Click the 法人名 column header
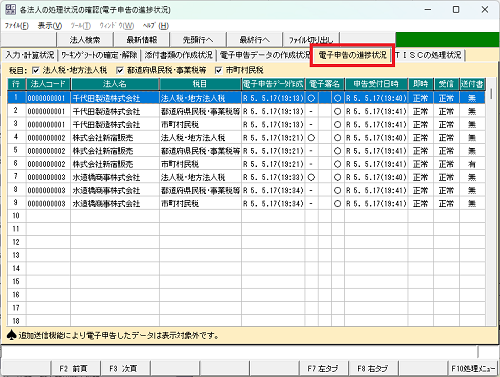Viewport: 500px width, 377px height. (115, 84)
